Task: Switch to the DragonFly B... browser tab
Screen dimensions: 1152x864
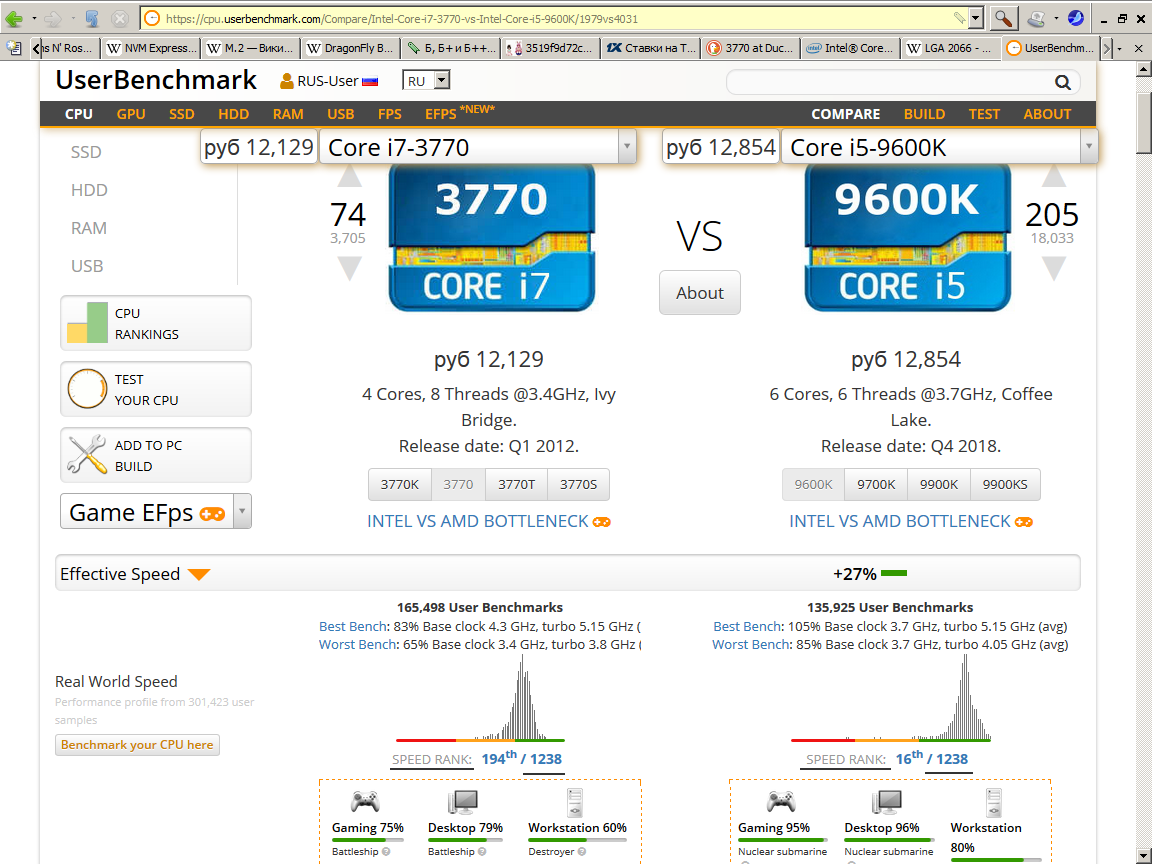Action: coord(350,48)
